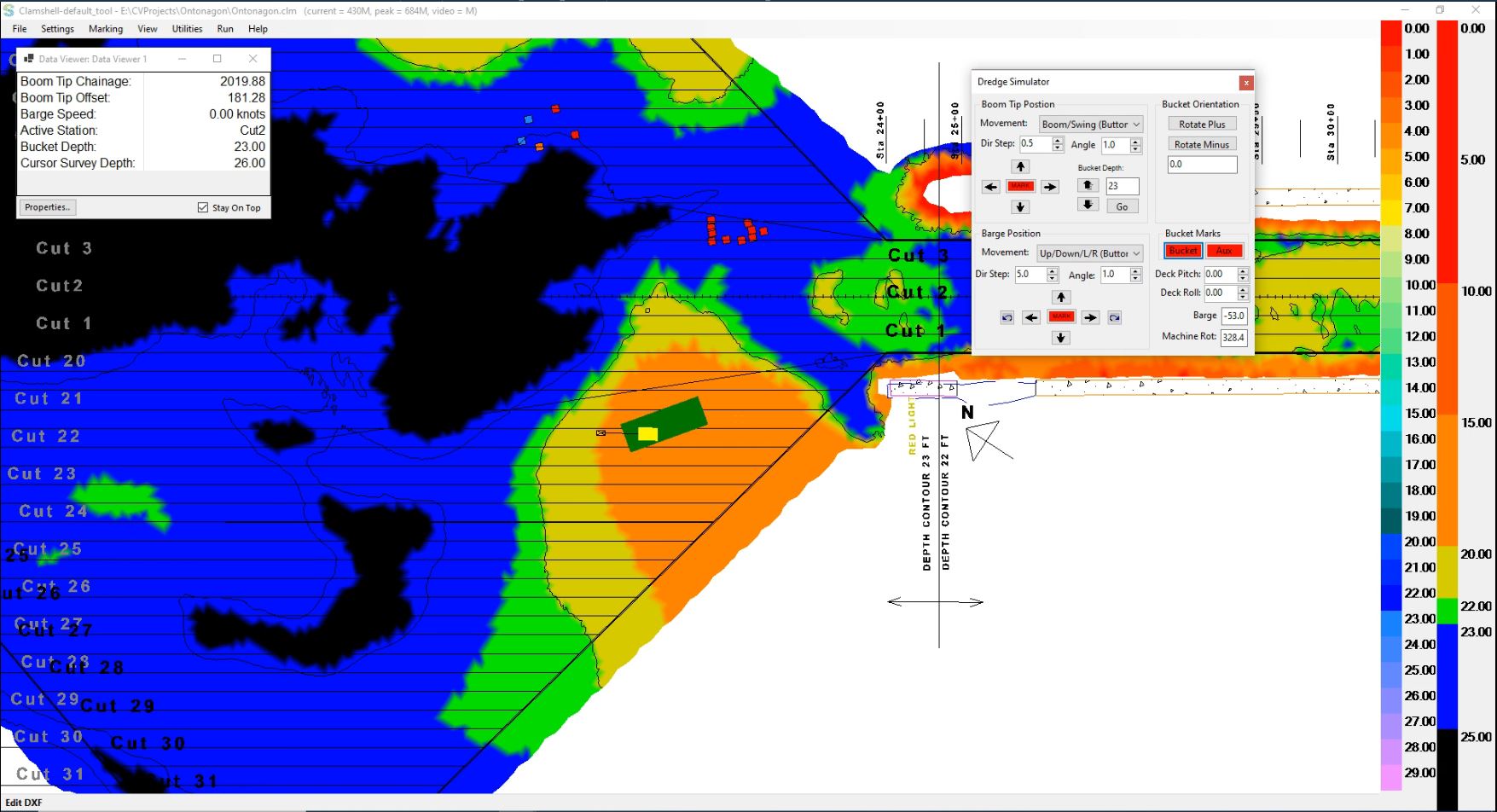Viewport: 1497px width, 812px height.
Task: Raise bucket depth with up arrow icon
Action: click(x=1087, y=185)
